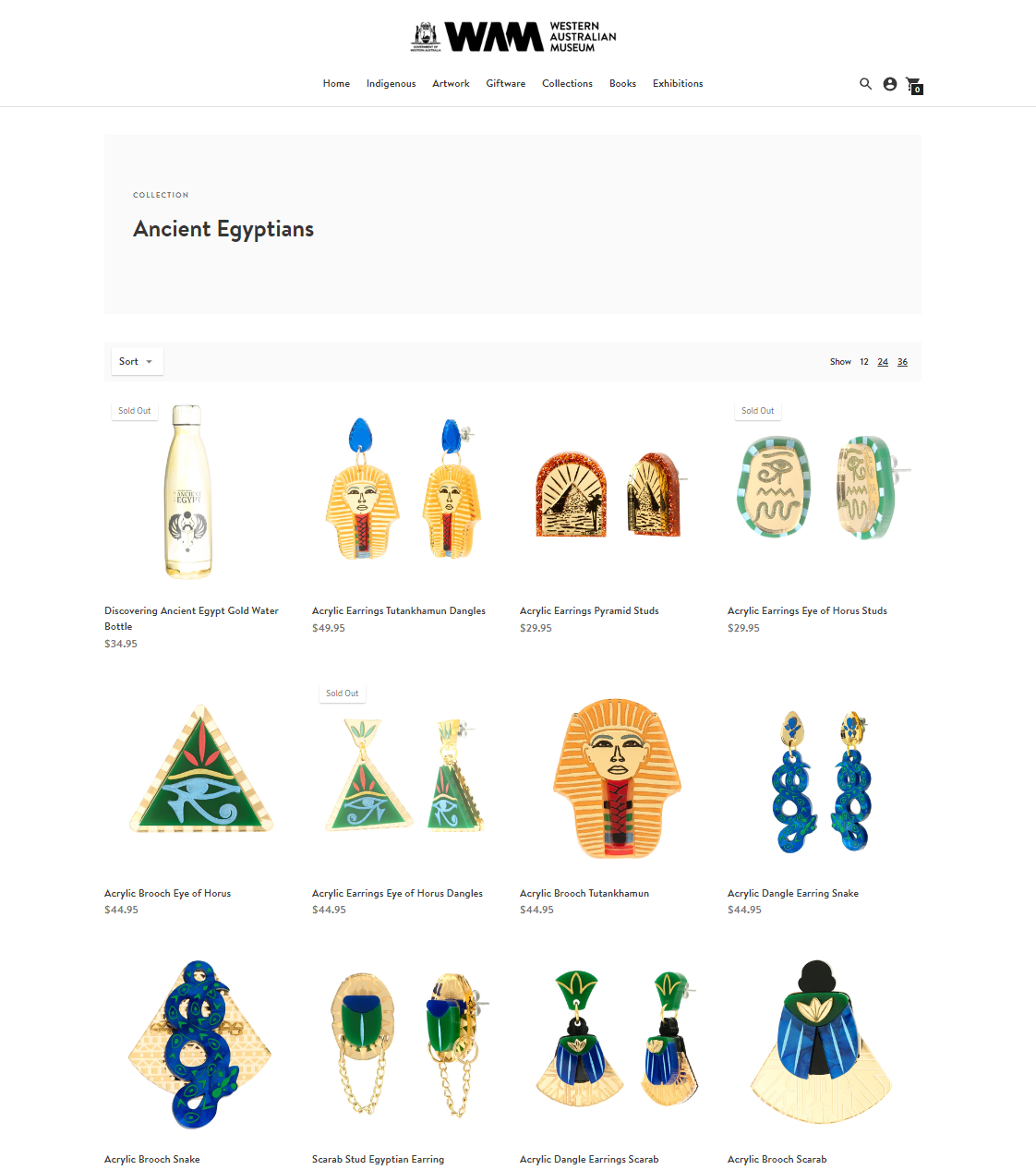1036x1170 pixels.
Task: Select the Collections nav item
Action: 567,84
